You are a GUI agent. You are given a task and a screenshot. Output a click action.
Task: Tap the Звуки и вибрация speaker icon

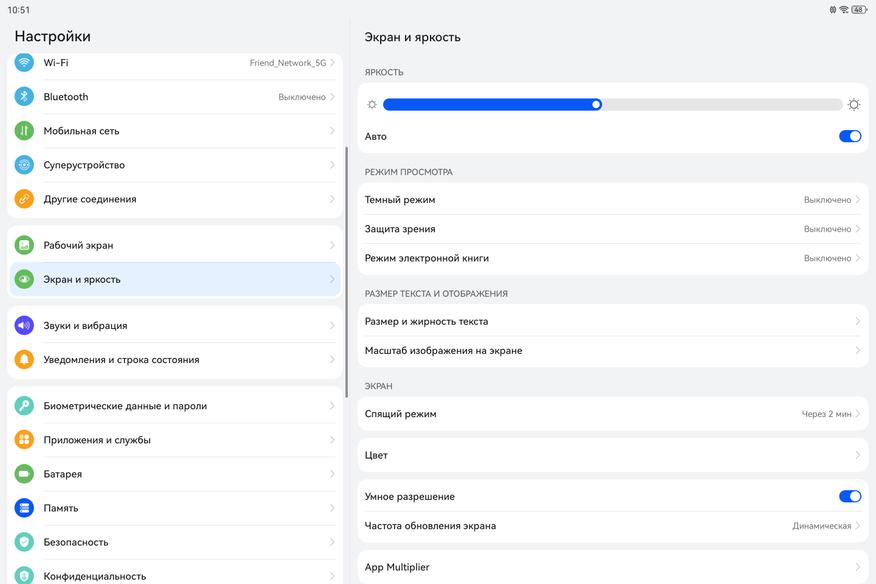(x=24, y=325)
